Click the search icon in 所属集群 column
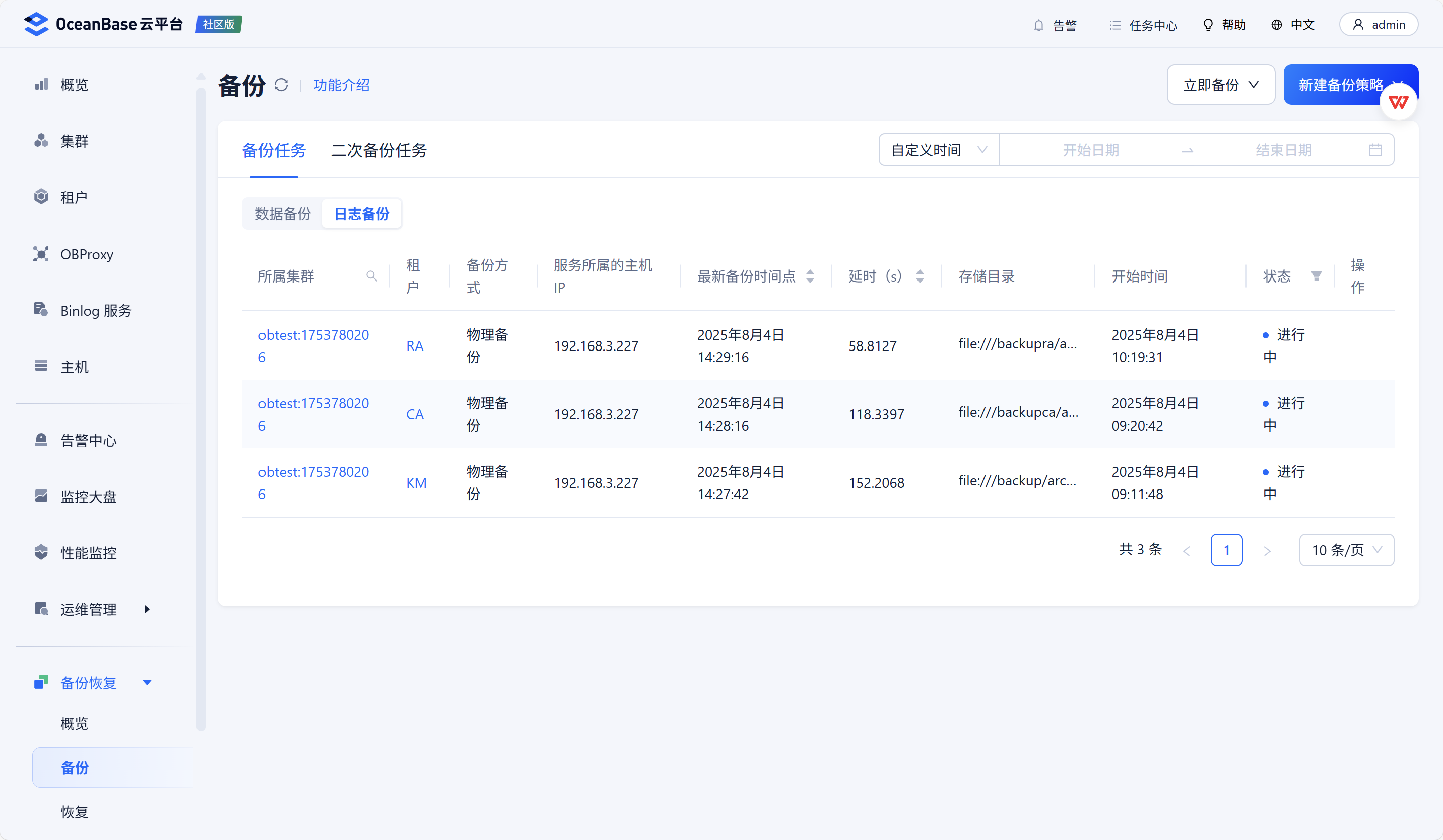 (372, 276)
